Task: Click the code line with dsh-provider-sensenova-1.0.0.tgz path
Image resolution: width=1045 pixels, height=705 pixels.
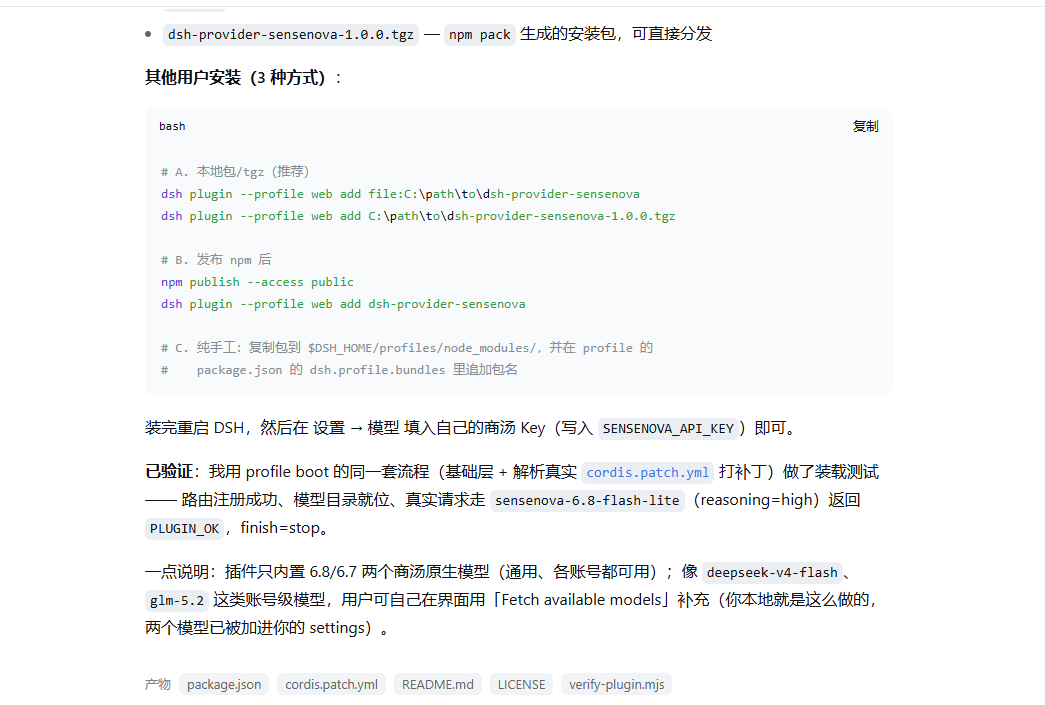Action: (418, 216)
